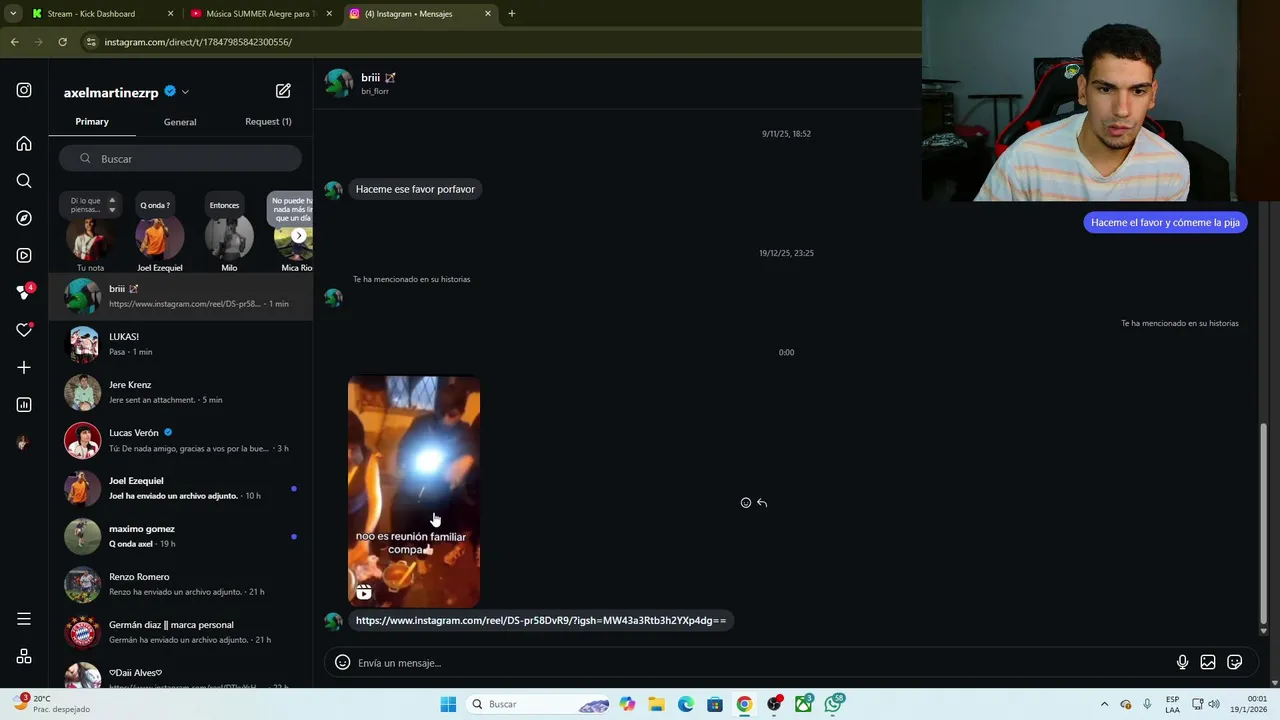Show hidden tray icons chevron

click(x=1104, y=704)
